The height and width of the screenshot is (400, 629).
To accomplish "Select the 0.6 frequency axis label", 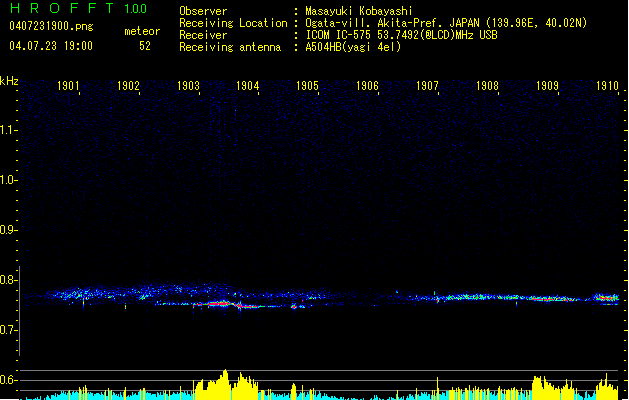I will click(8, 380).
